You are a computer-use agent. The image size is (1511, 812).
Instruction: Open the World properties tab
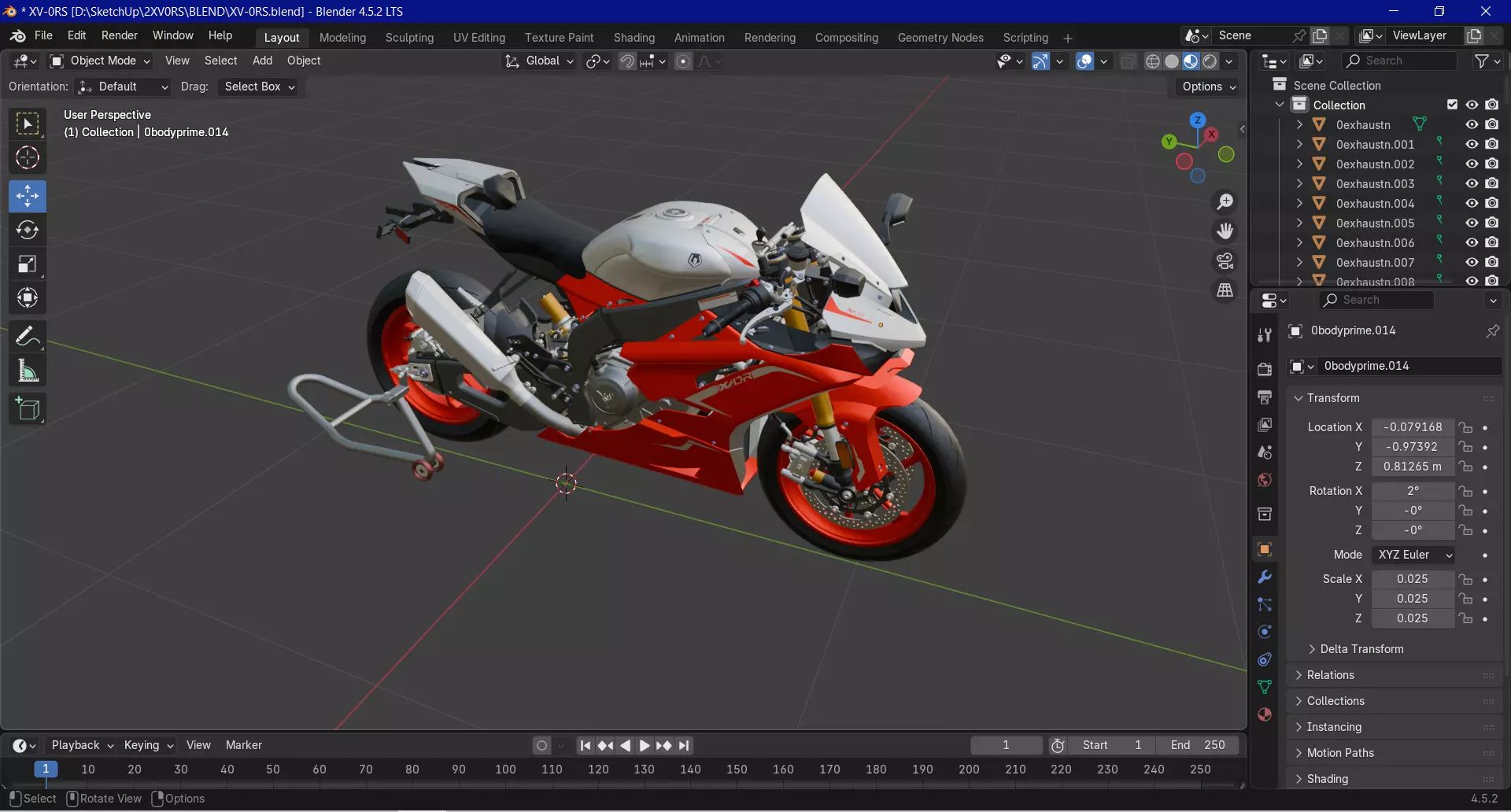1265,480
